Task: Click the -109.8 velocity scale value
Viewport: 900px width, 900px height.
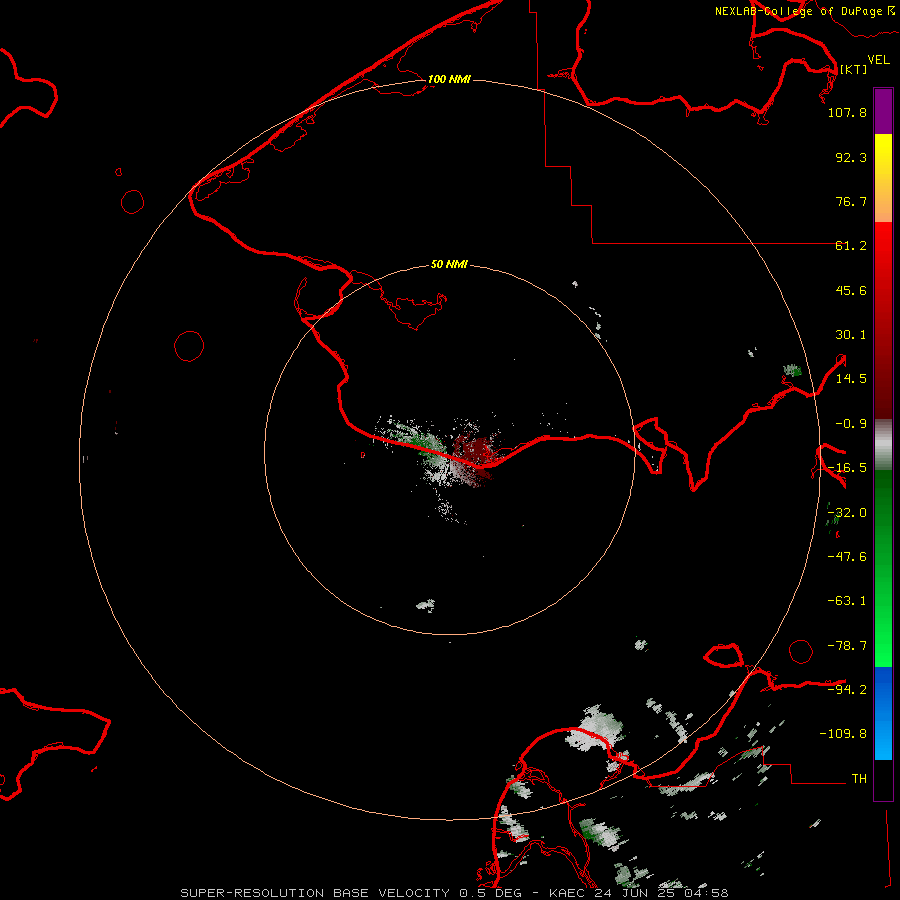Action: [843, 734]
